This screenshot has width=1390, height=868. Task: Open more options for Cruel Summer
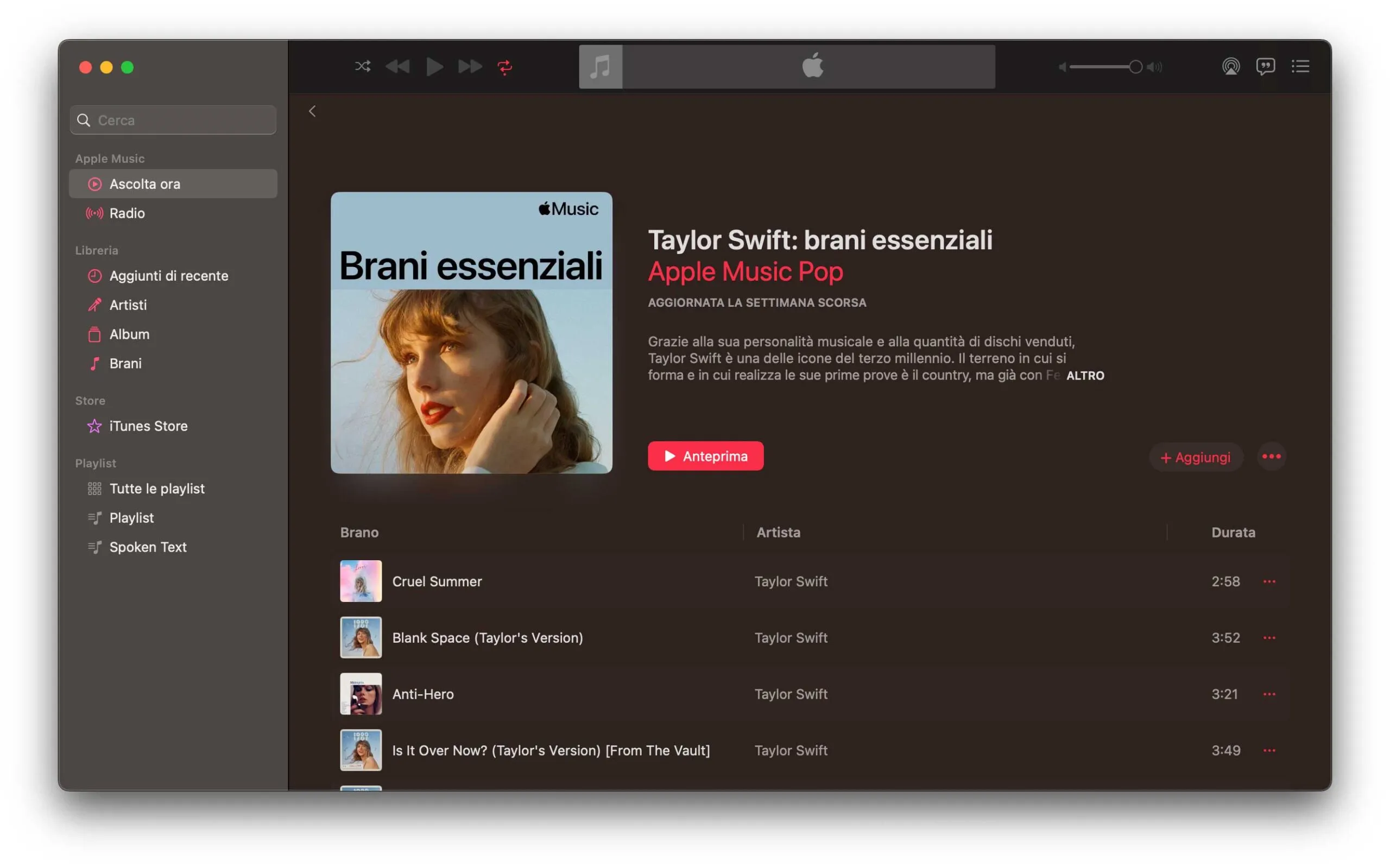pos(1269,581)
